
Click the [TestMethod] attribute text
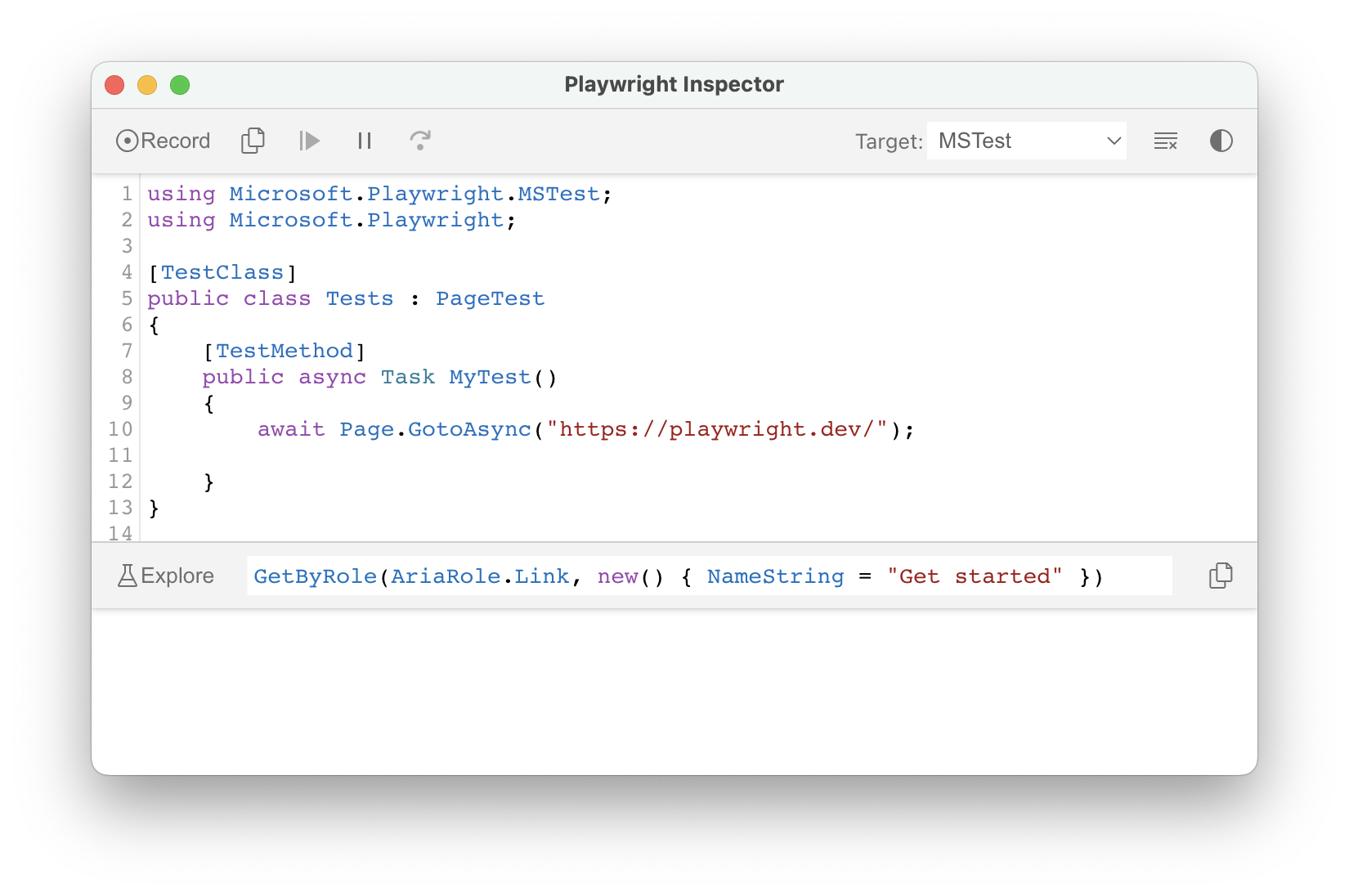click(x=284, y=351)
